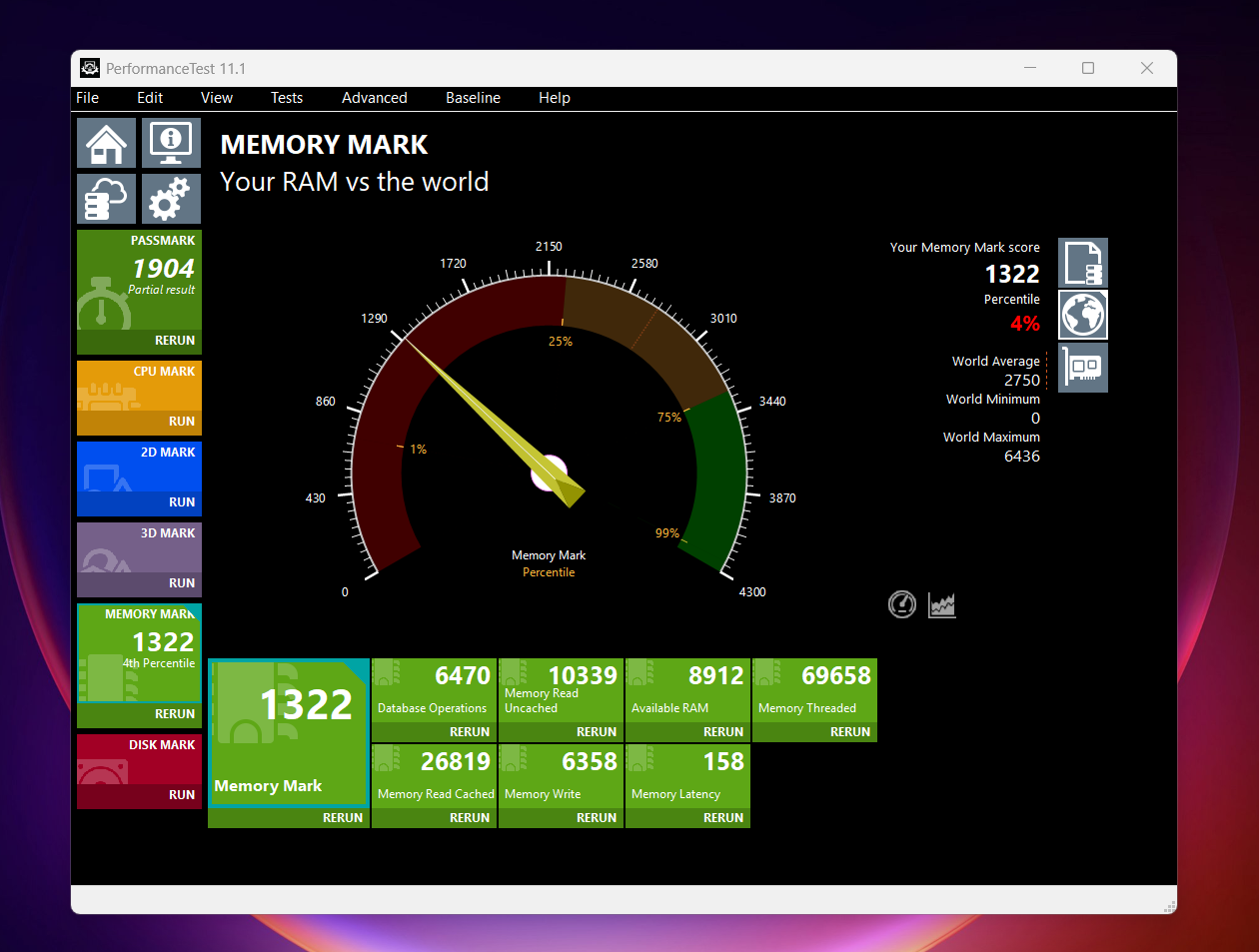The width and height of the screenshot is (1259, 952).
Task: Open the Baseline menu
Action: pyautogui.click(x=473, y=98)
